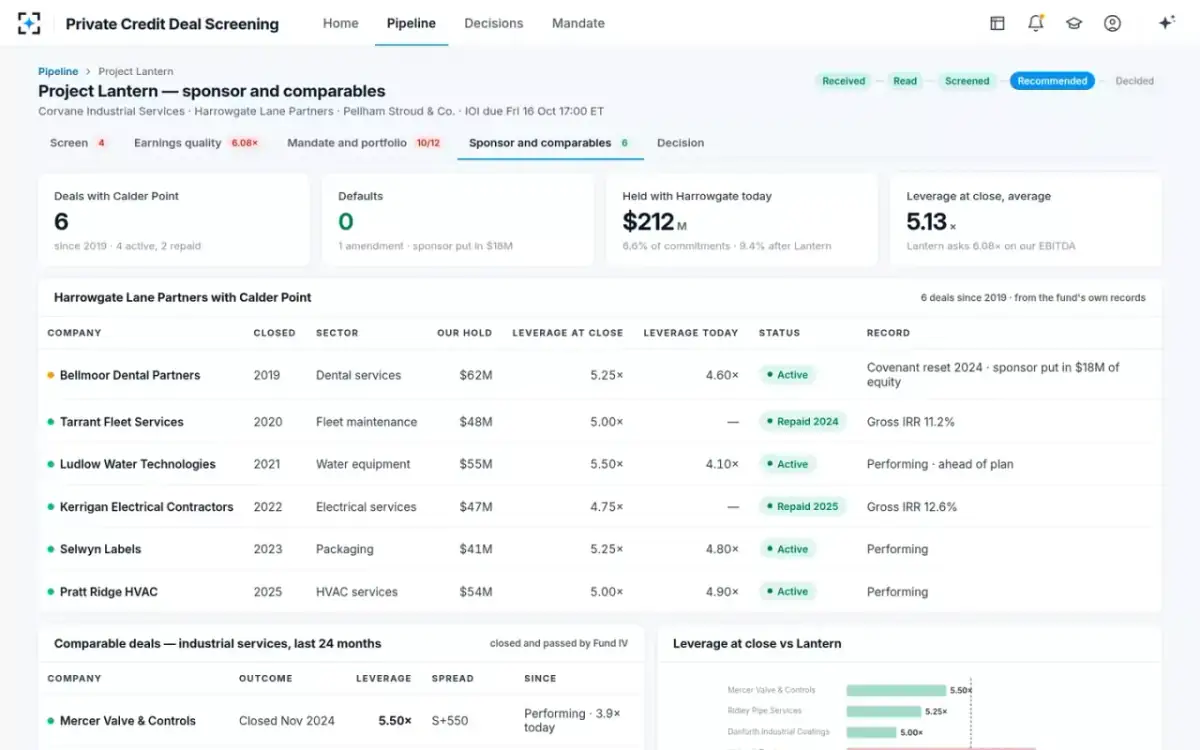The height and width of the screenshot is (750, 1200).
Task: Click the Closed column header
Action: pos(274,333)
